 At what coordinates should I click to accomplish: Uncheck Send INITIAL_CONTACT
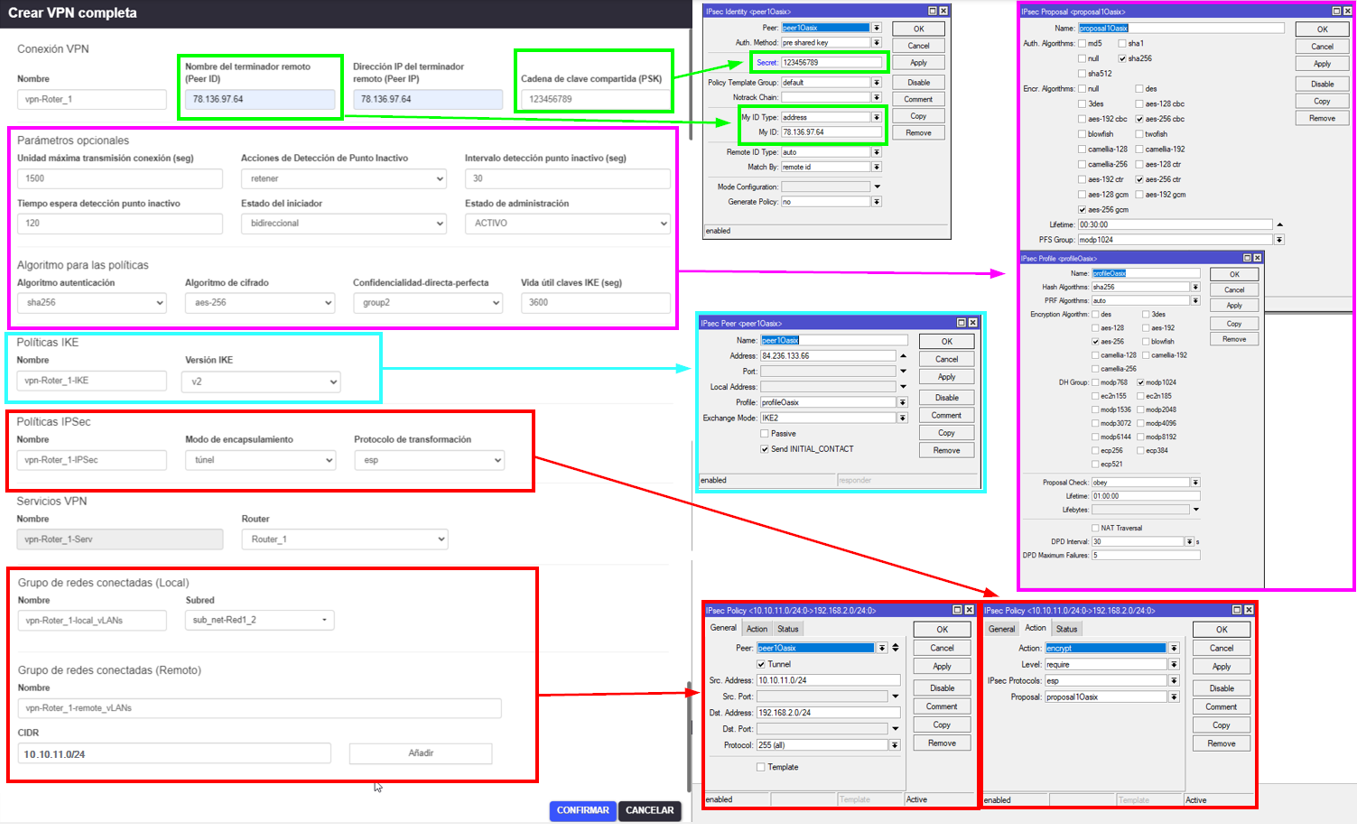[765, 449]
